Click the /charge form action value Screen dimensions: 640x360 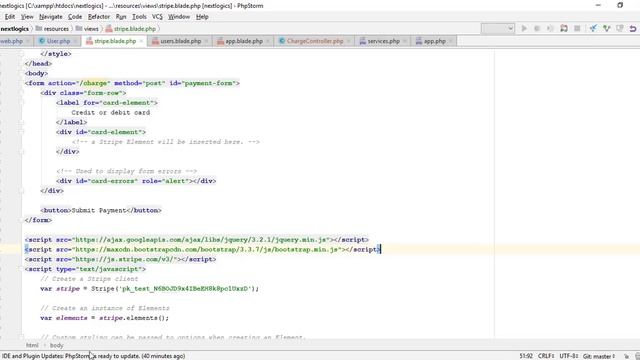pyautogui.click(x=95, y=83)
